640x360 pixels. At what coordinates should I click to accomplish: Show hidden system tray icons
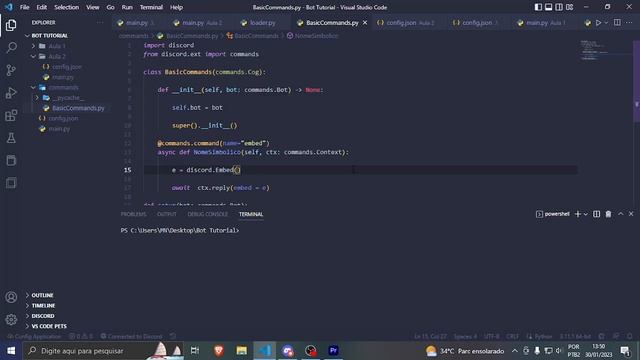click(x=515, y=351)
